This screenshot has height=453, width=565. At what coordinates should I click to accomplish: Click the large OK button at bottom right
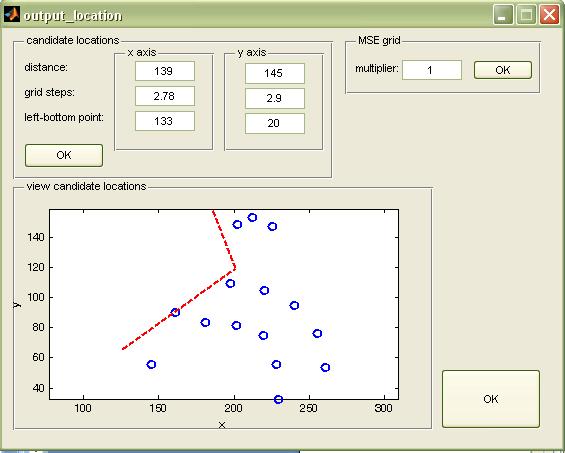tap(491, 399)
